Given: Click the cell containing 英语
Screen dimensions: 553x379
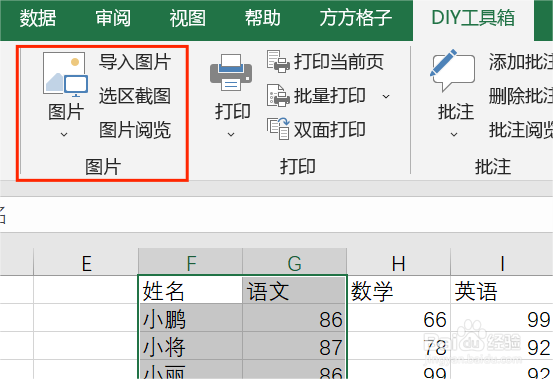Looking at the screenshot, I should click(502, 290).
